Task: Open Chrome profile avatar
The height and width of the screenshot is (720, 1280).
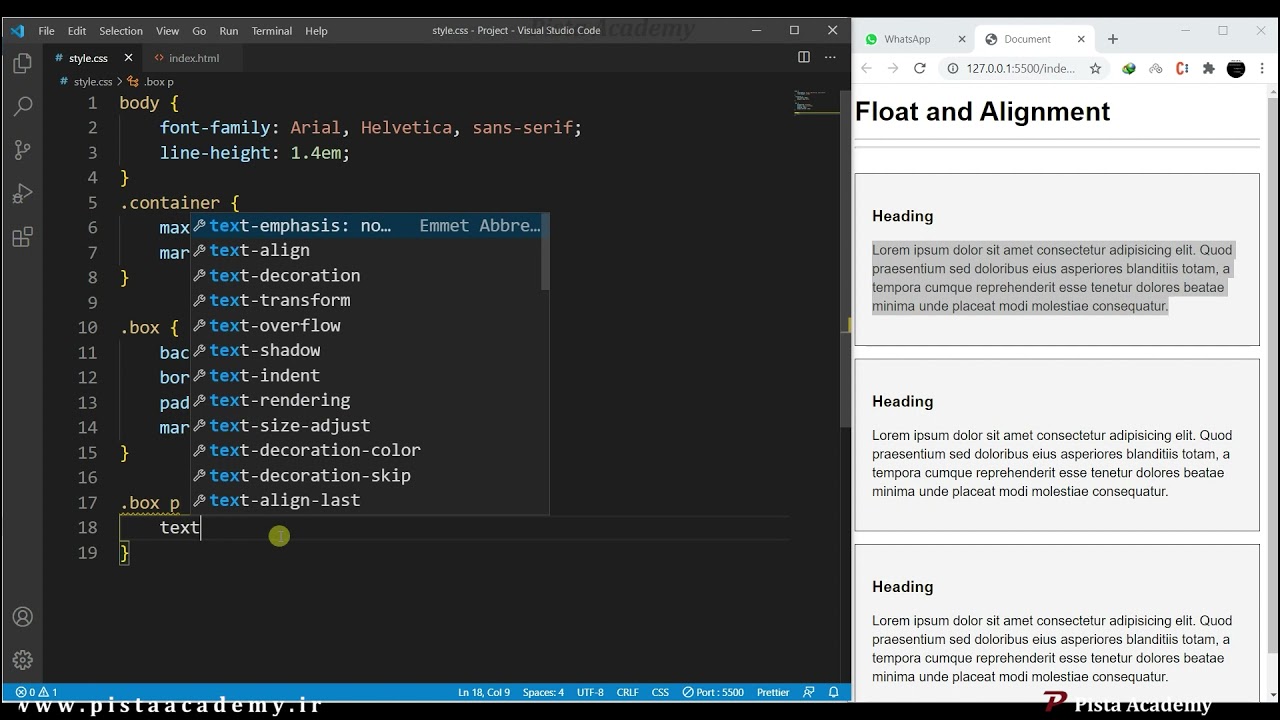Action: point(1236,69)
